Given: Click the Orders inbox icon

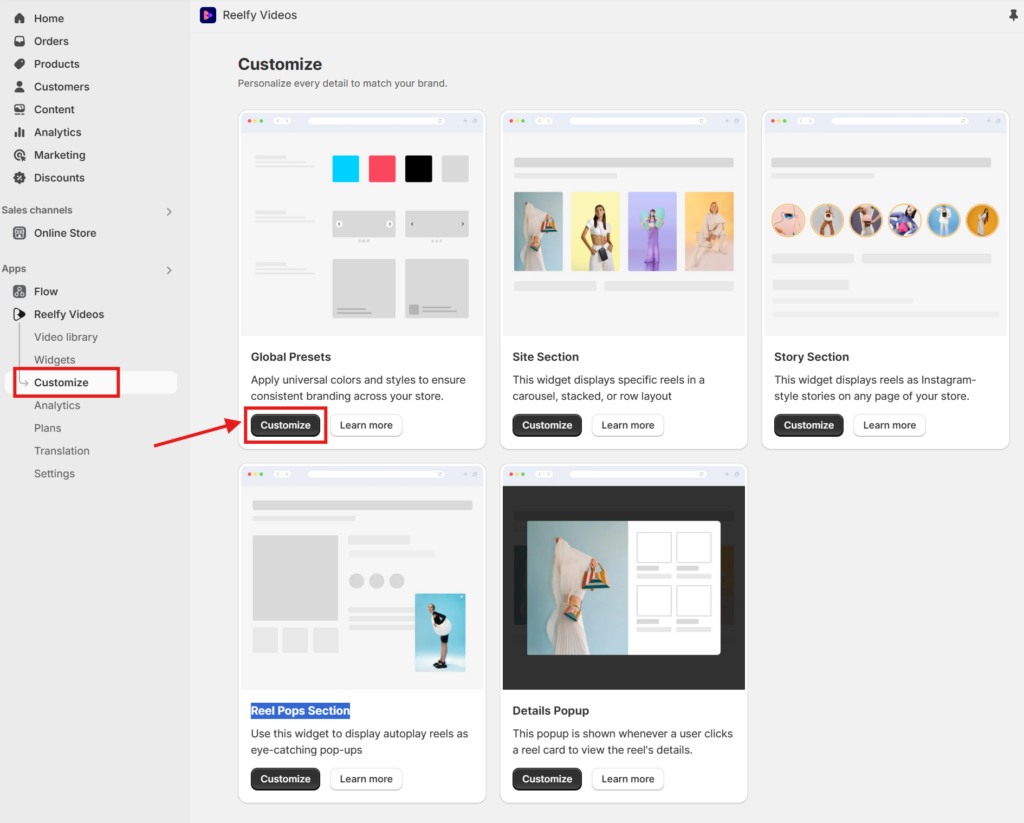Looking at the screenshot, I should click(x=20, y=41).
